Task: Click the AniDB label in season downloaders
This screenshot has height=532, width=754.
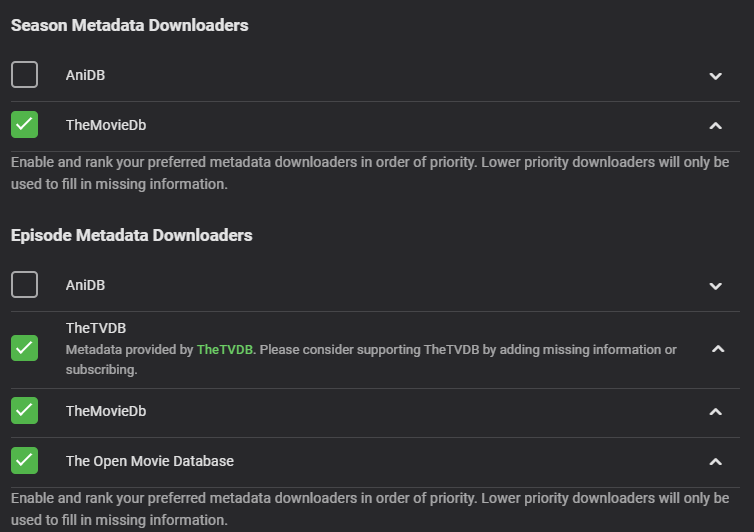Action: [x=85, y=75]
